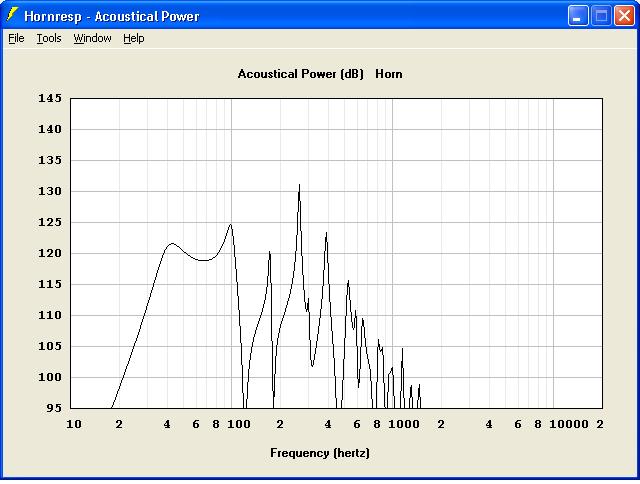Click the 95 dB axis label

click(x=53, y=408)
